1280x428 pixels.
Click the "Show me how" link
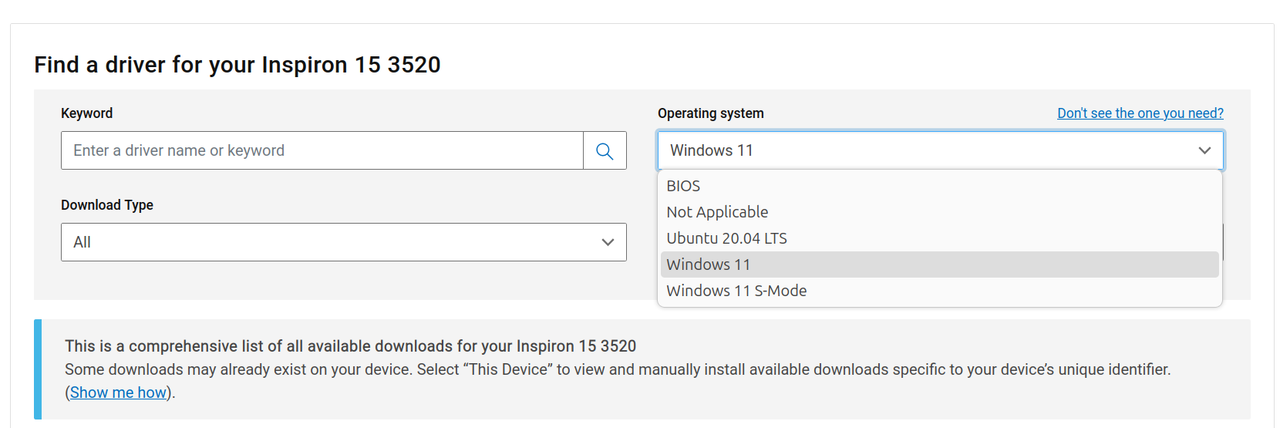[118, 392]
